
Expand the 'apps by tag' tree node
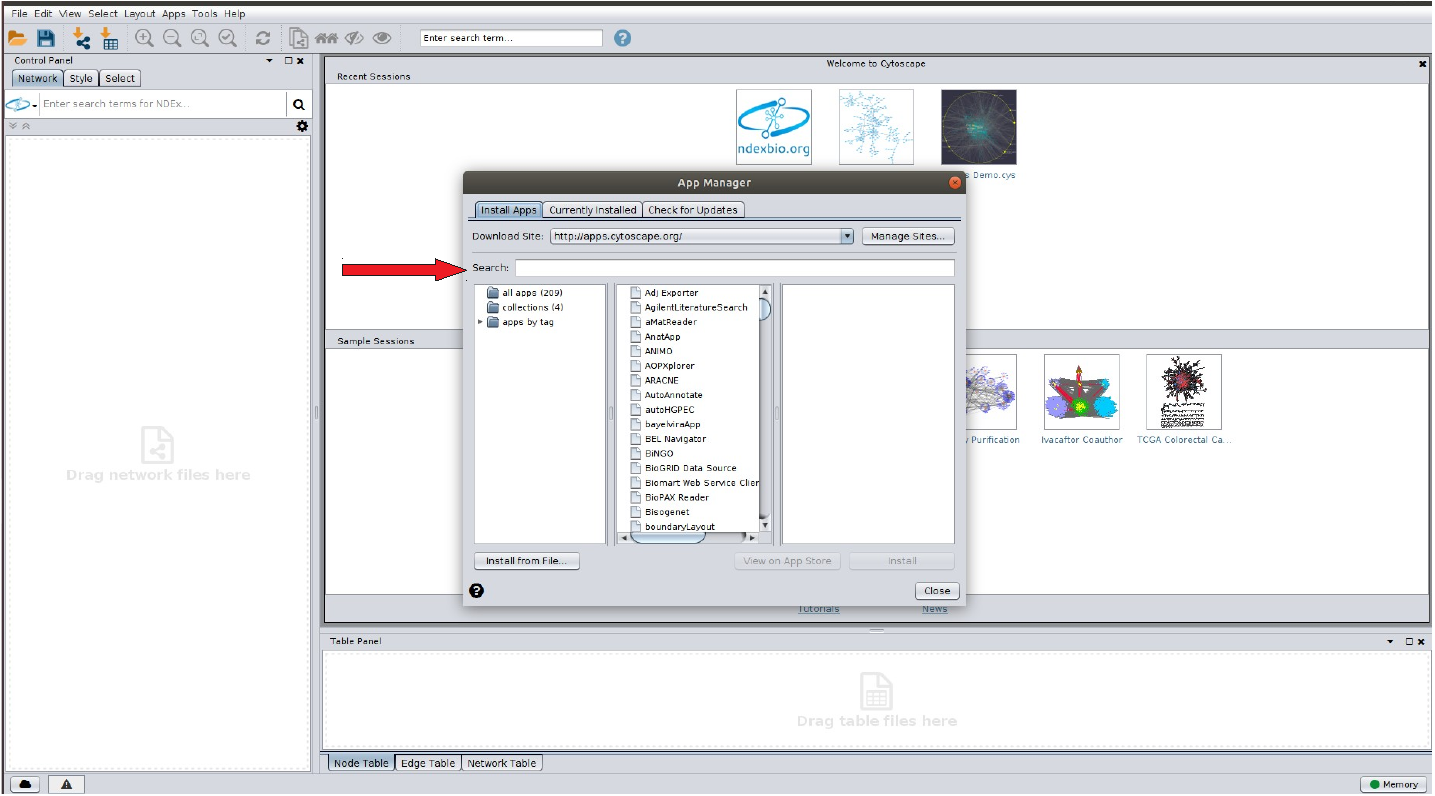pos(481,322)
